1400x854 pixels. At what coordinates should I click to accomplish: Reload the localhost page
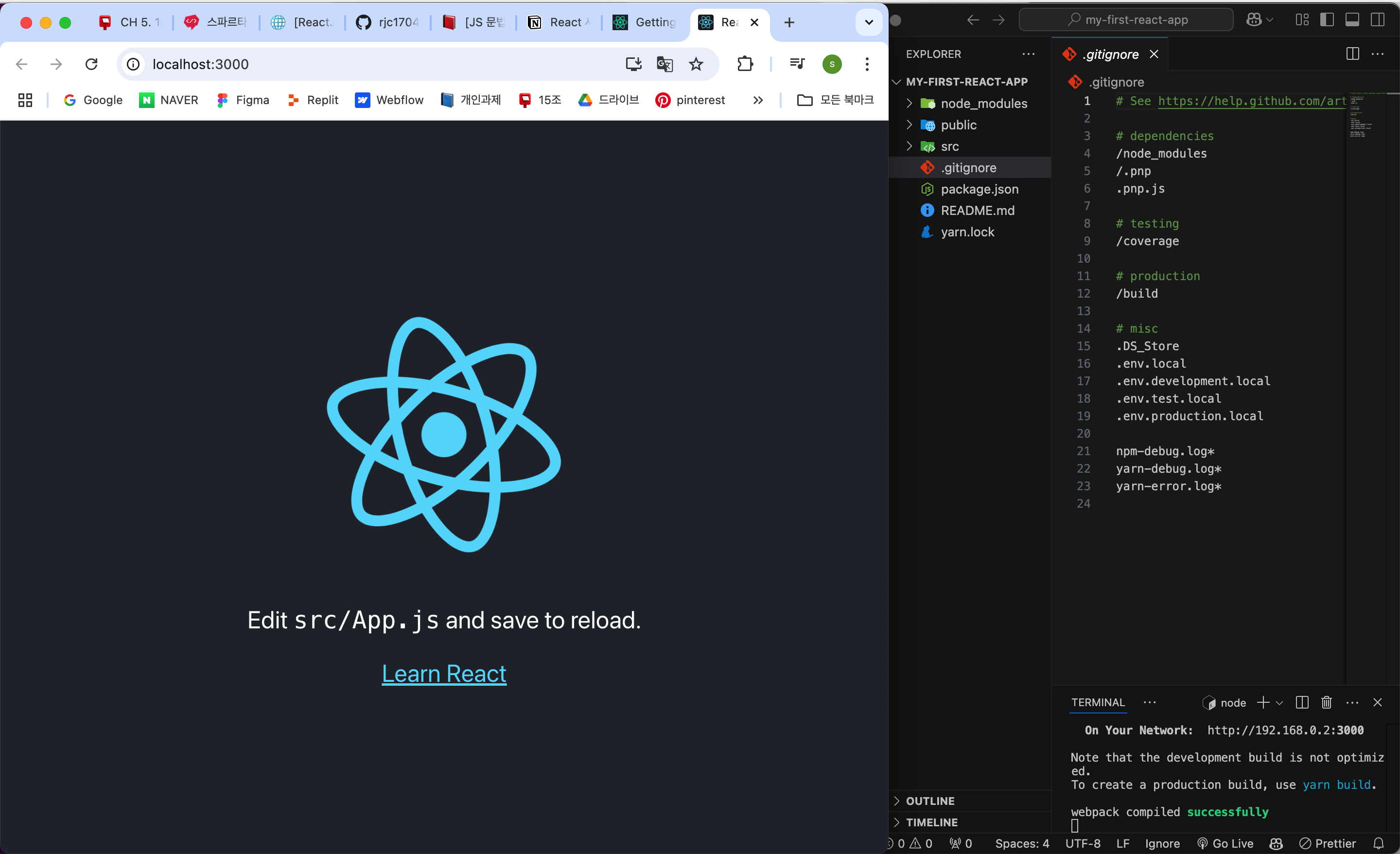point(91,64)
